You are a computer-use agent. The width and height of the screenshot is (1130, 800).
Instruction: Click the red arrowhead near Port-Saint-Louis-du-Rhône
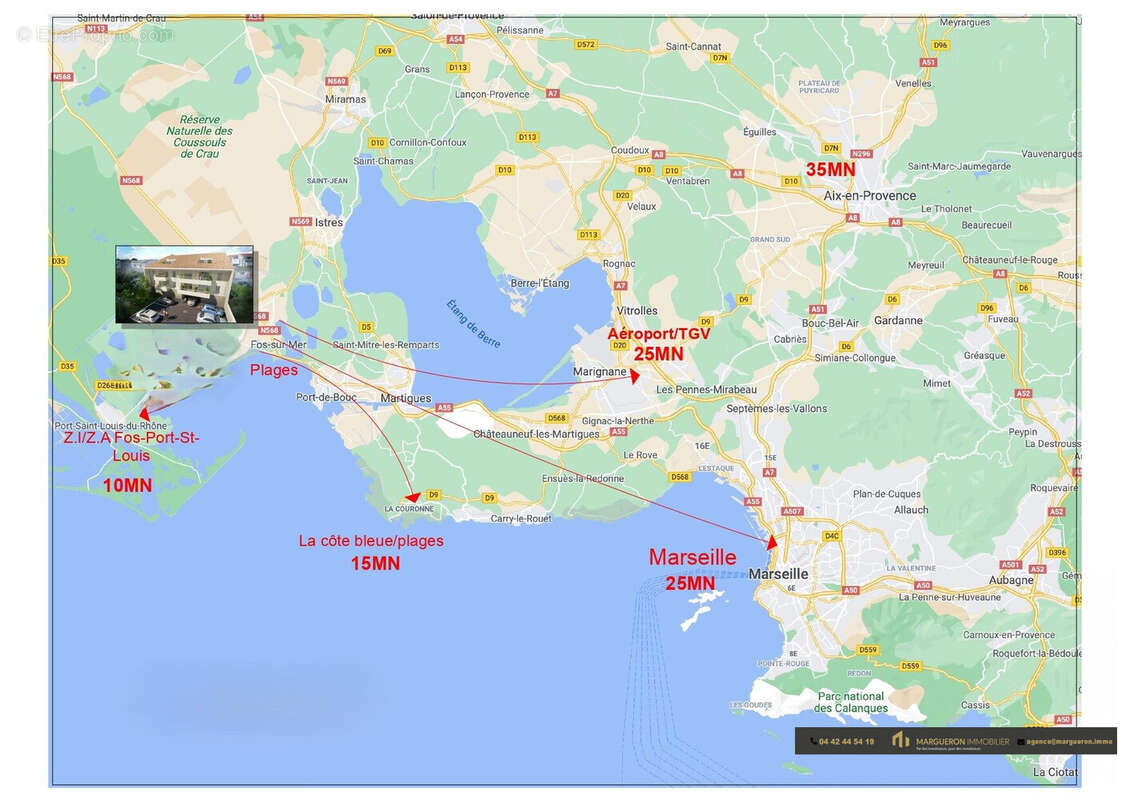(x=146, y=412)
